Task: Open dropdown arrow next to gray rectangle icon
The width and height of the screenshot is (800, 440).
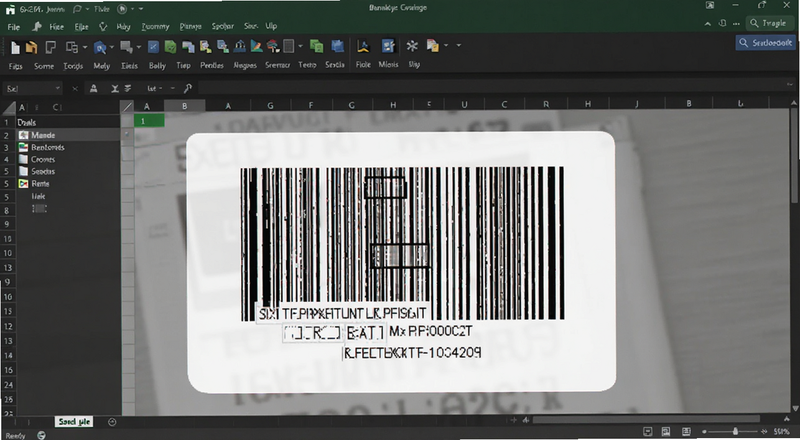Action: [138, 47]
